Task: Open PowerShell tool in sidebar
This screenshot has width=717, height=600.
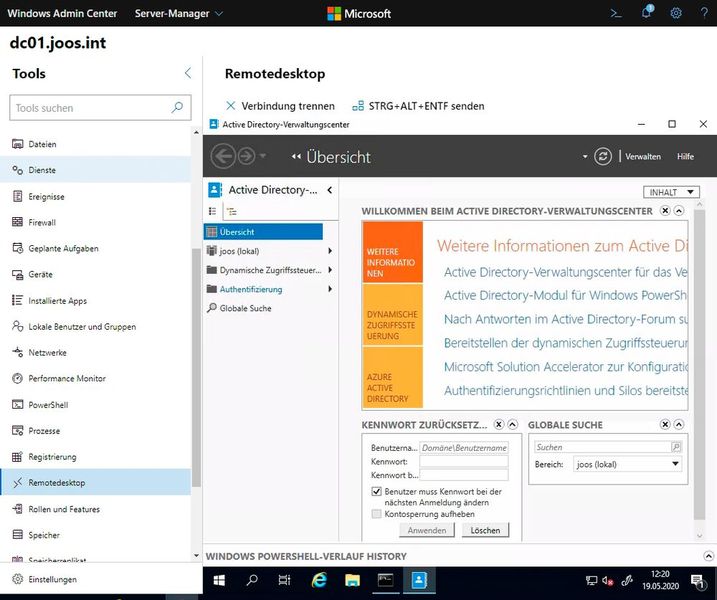Action: click(95, 405)
